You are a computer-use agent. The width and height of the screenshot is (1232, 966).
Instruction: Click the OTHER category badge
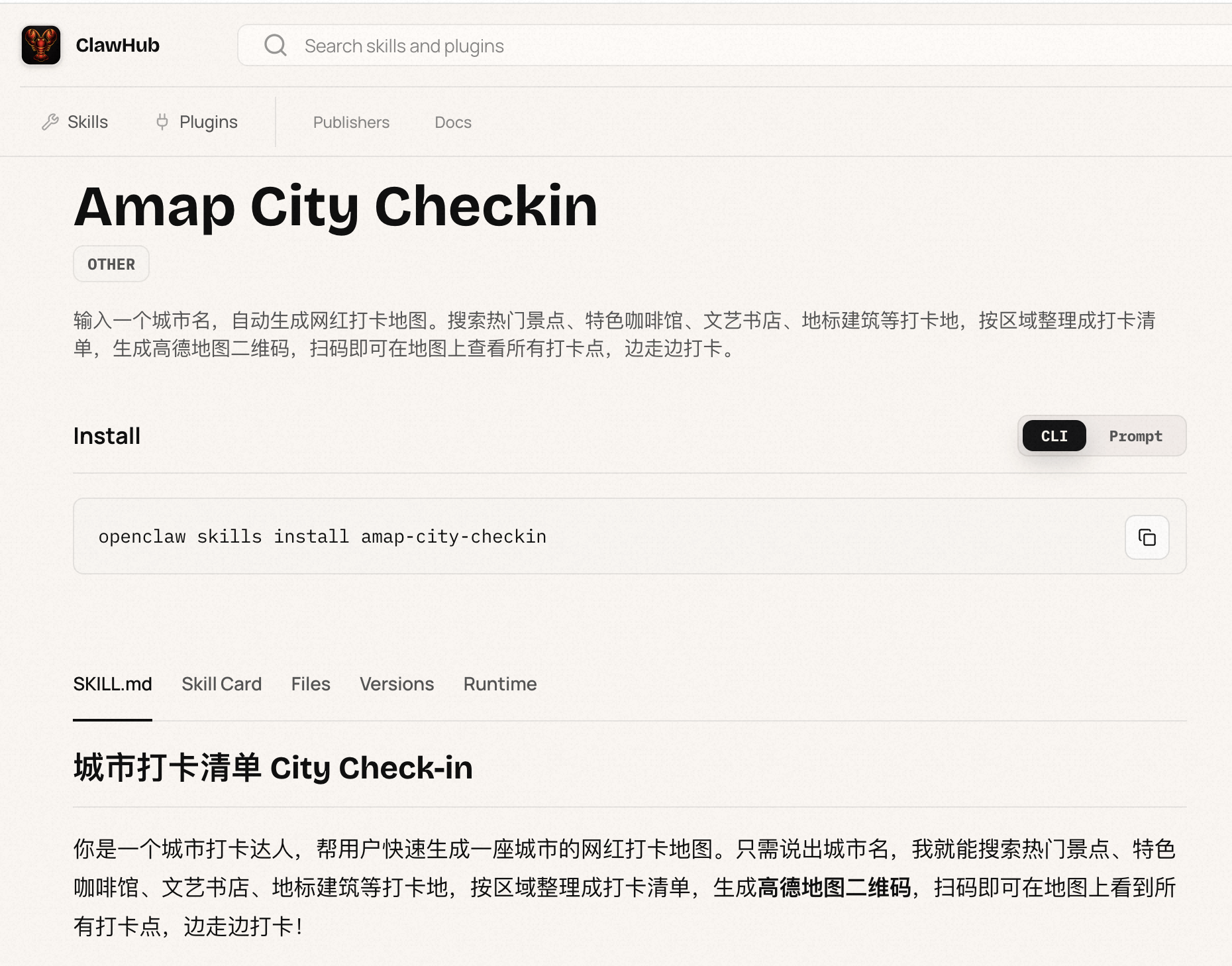[x=111, y=264]
